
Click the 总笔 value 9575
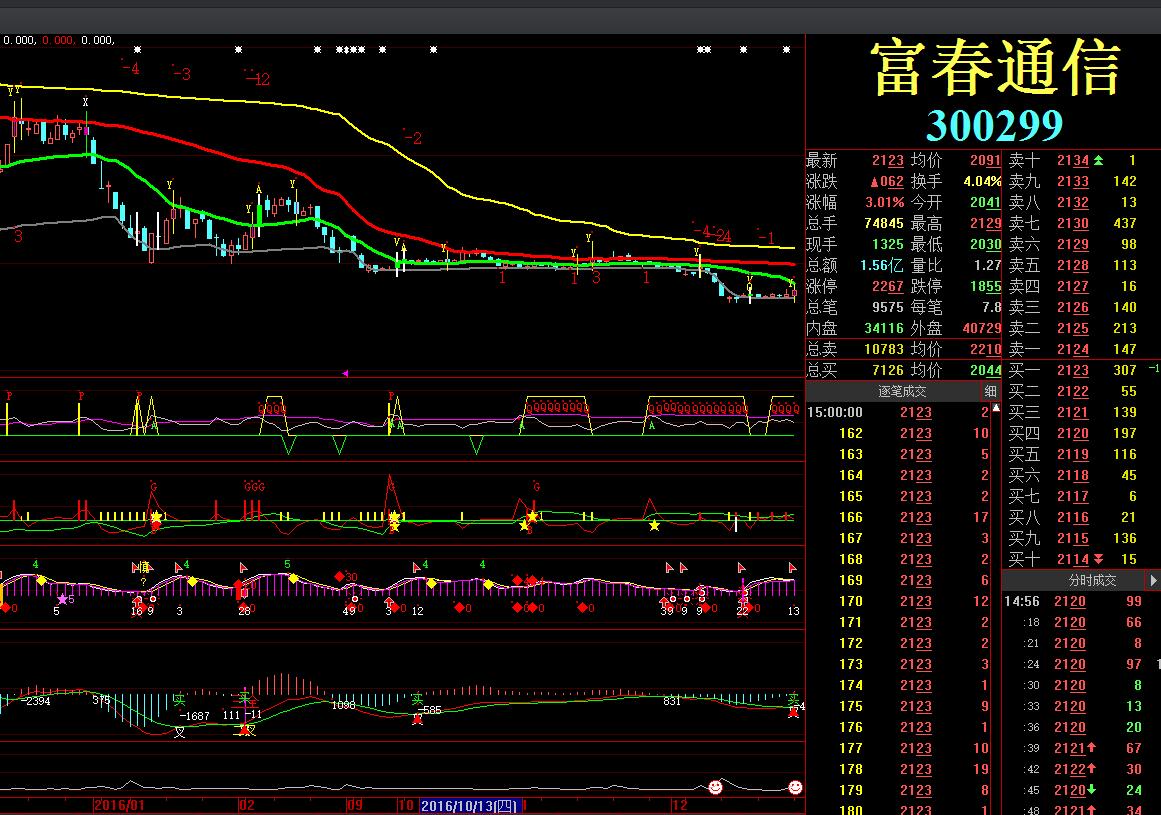[888, 307]
